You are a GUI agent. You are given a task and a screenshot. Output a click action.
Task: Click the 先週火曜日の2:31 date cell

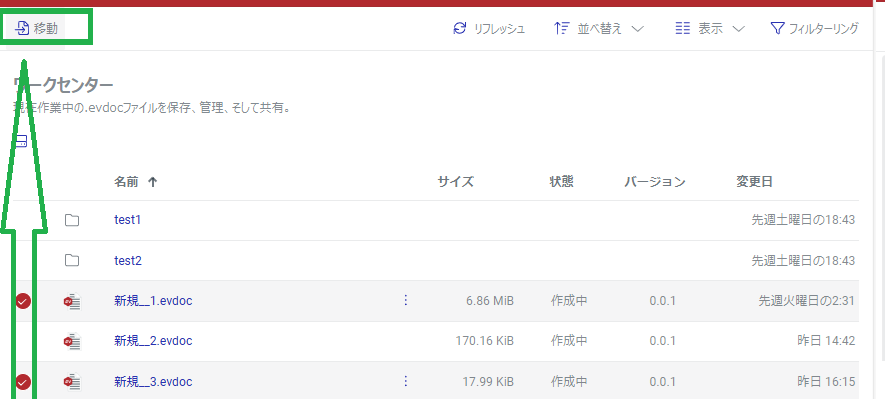tap(806, 301)
